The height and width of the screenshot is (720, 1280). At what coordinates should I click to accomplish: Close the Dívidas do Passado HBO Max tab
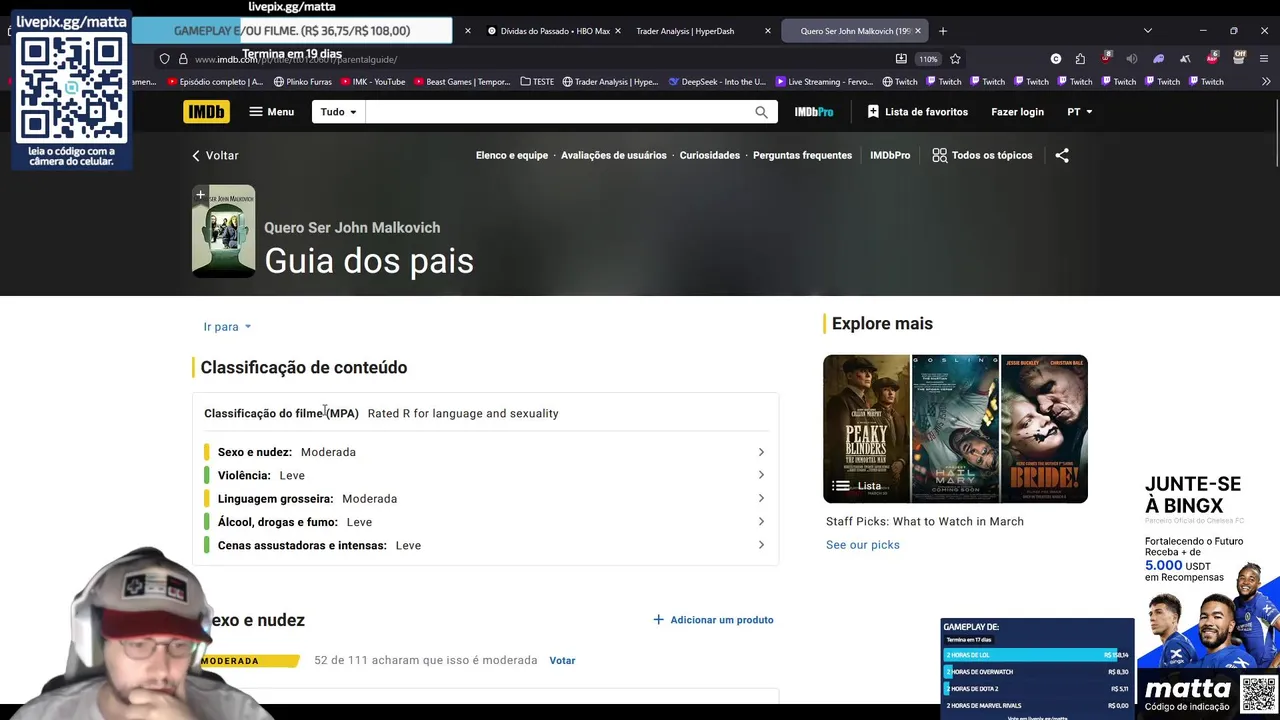pos(617,31)
